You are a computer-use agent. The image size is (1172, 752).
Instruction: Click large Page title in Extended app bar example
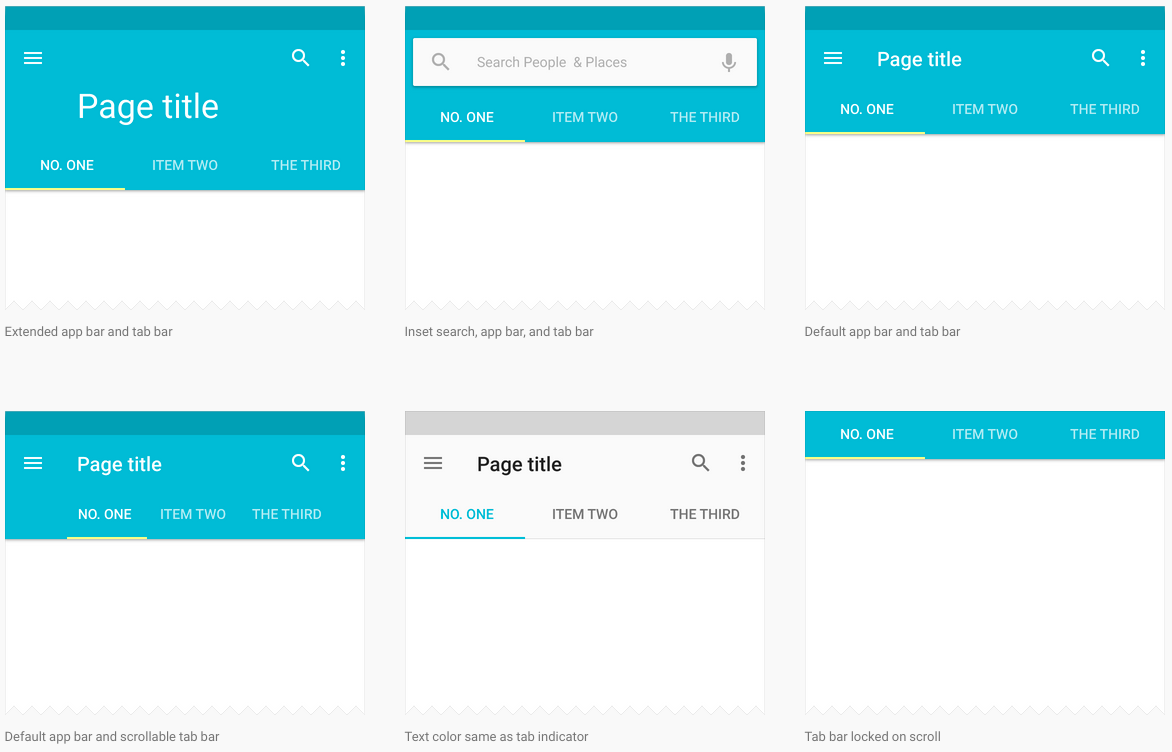148,107
